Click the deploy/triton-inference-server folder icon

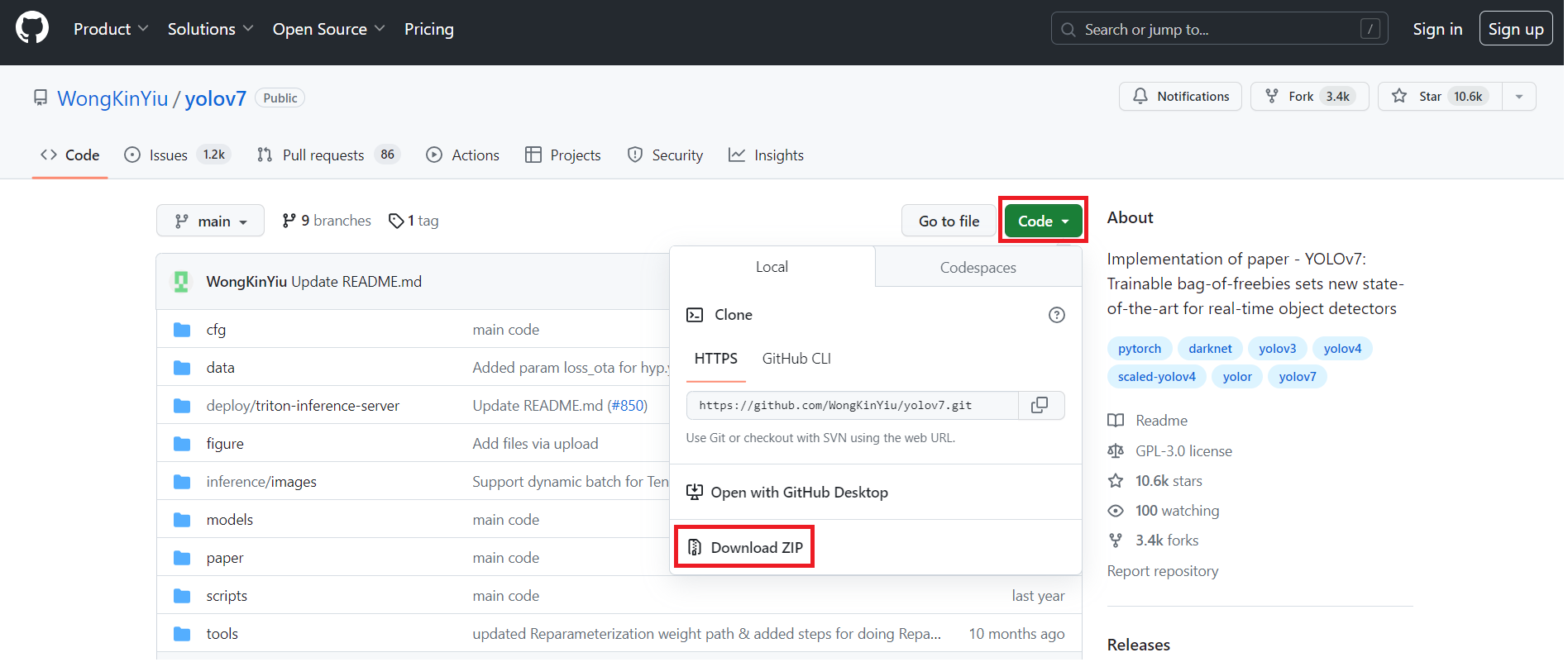pos(182,406)
